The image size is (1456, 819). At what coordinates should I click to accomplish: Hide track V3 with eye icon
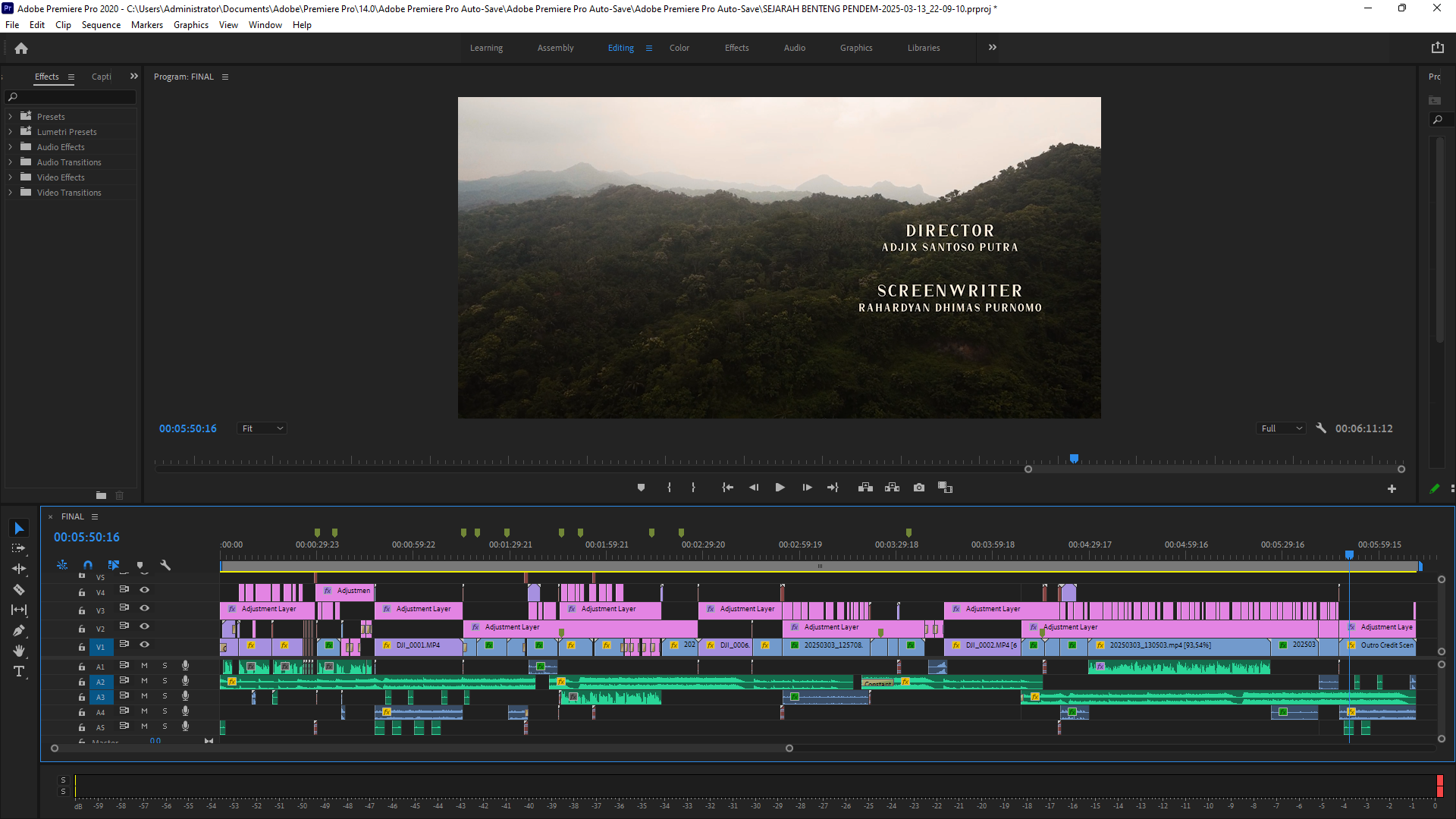(144, 608)
